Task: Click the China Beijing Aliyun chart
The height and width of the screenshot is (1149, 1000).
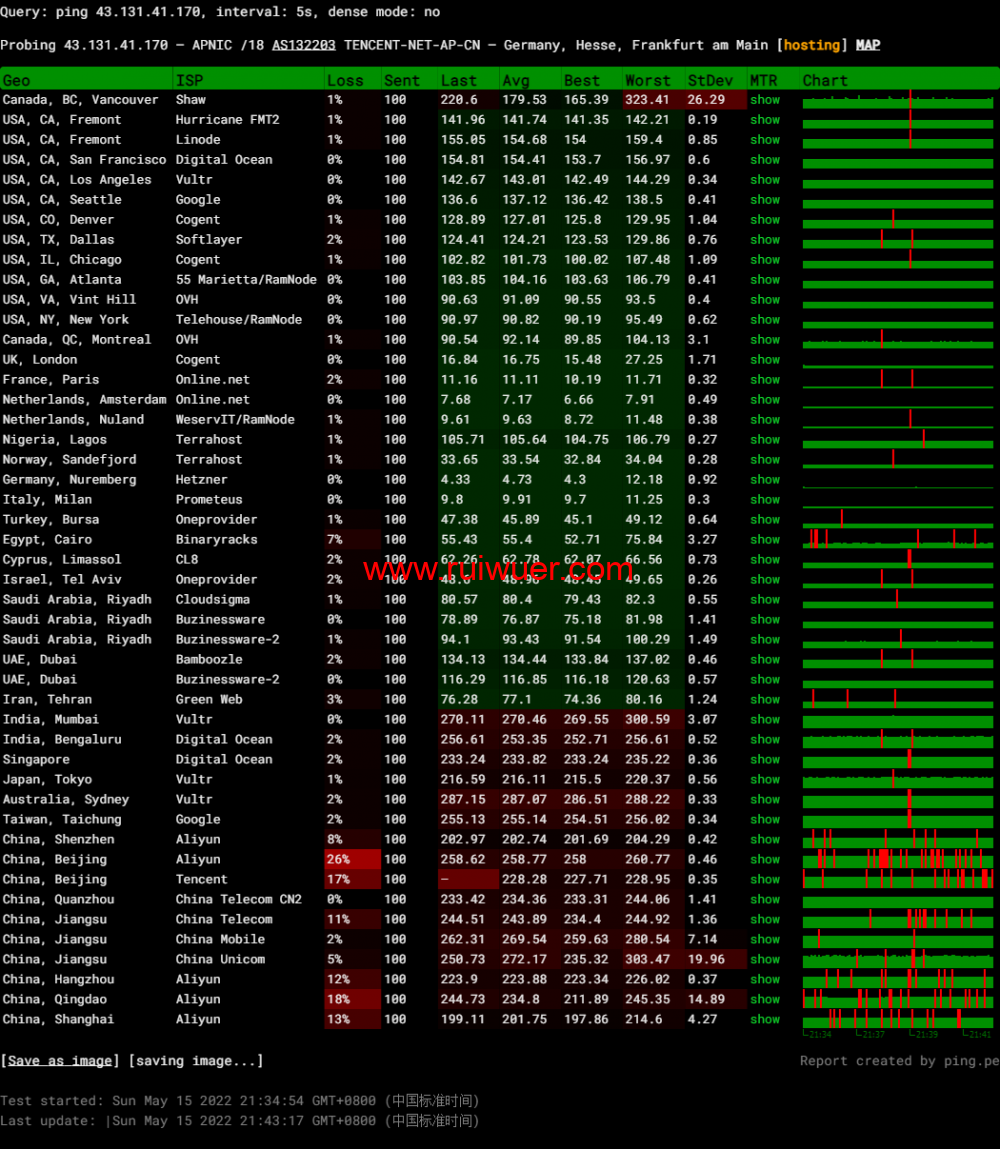Action: pos(898,860)
